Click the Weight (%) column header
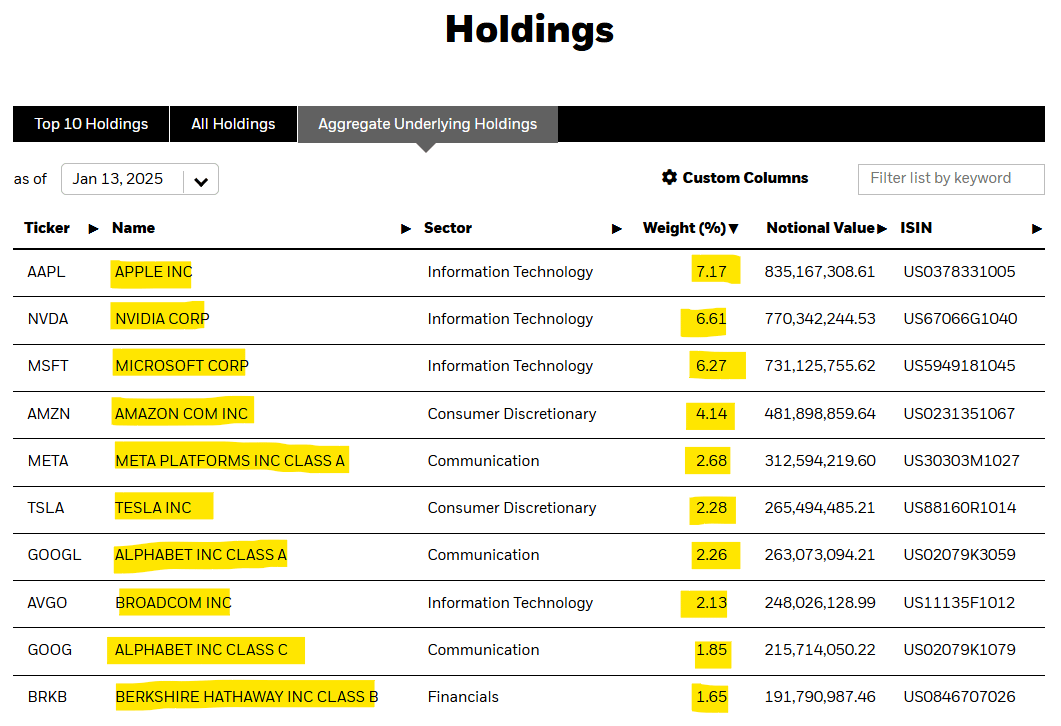The height and width of the screenshot is (726, 1061). point(683,228)
